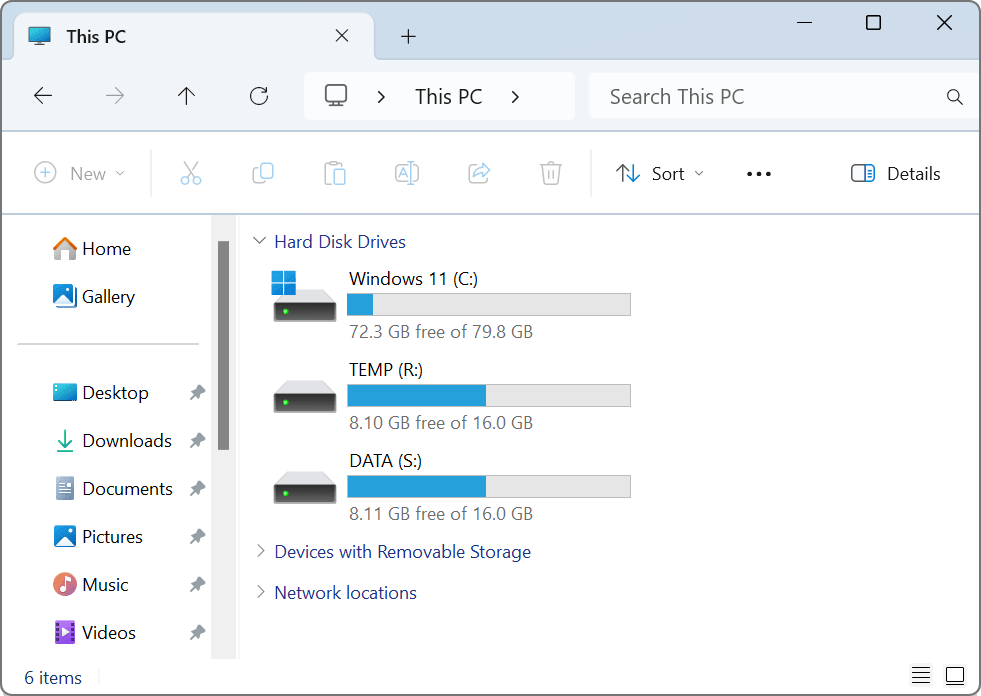Click "8.11 GB free of 16.0 GB"
This screenshot has width=981, height=696.
[x=441, y=513]
